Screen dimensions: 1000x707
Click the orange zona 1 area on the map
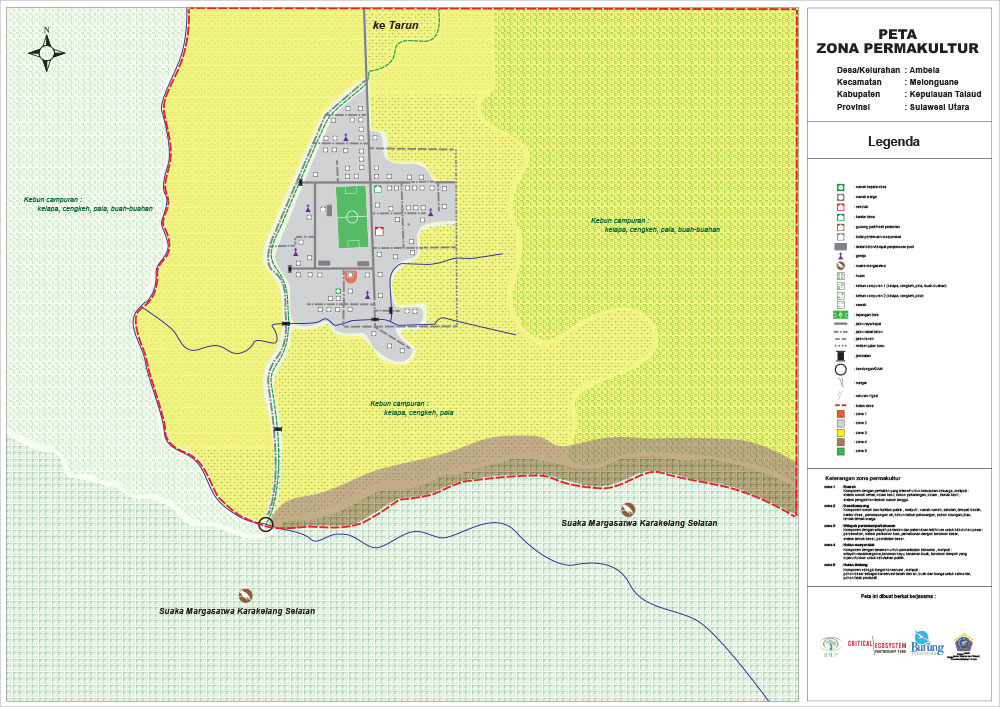350,276
